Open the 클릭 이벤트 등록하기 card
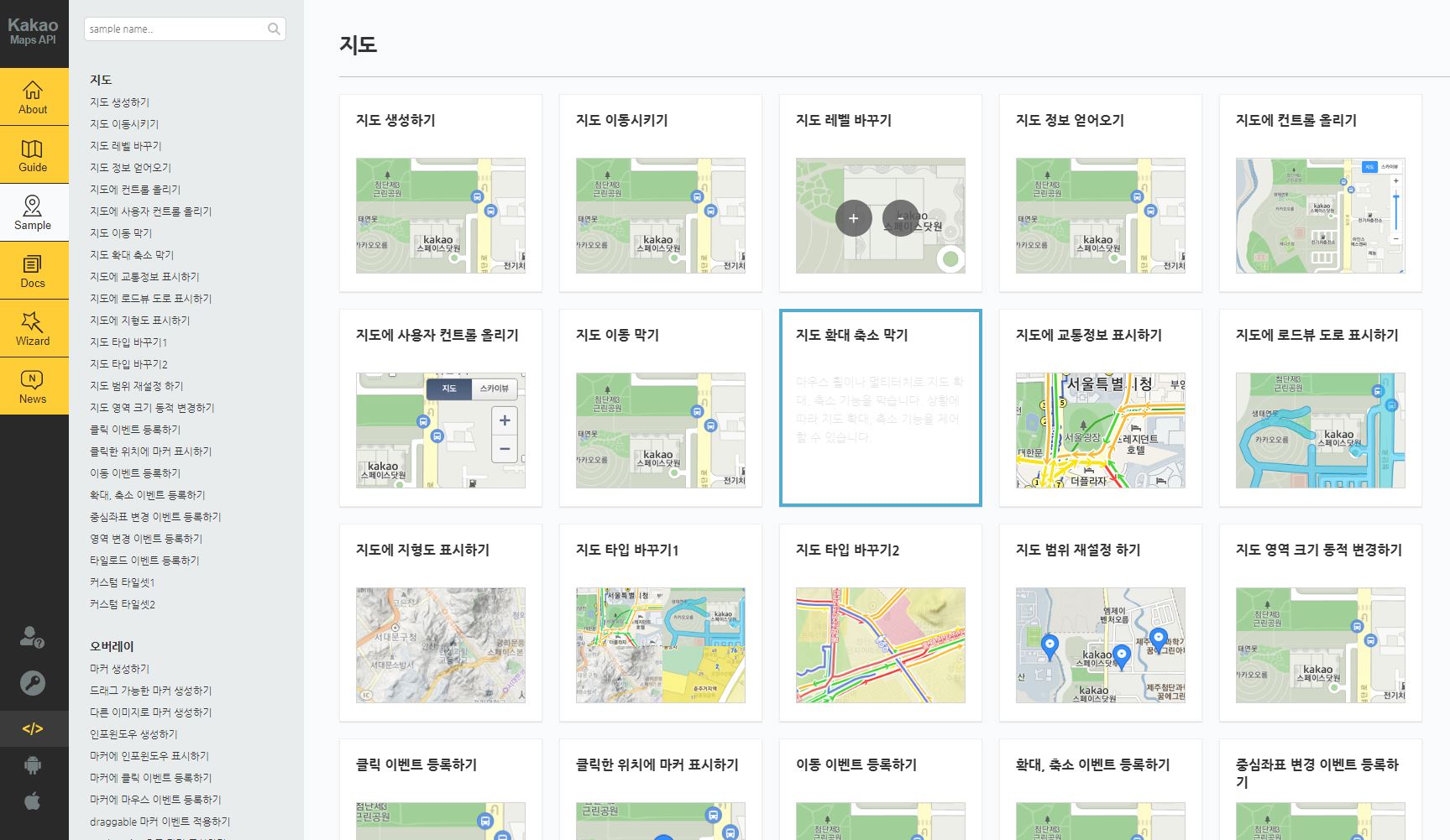Image resolution: width=1450 pixels, height=840 pixels. pos(441,790)
